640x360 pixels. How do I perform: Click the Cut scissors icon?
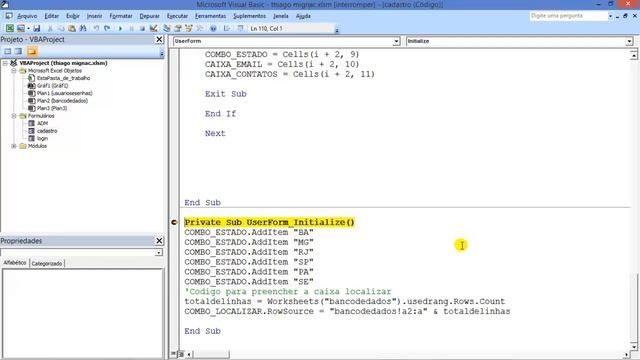coord(50,29)
